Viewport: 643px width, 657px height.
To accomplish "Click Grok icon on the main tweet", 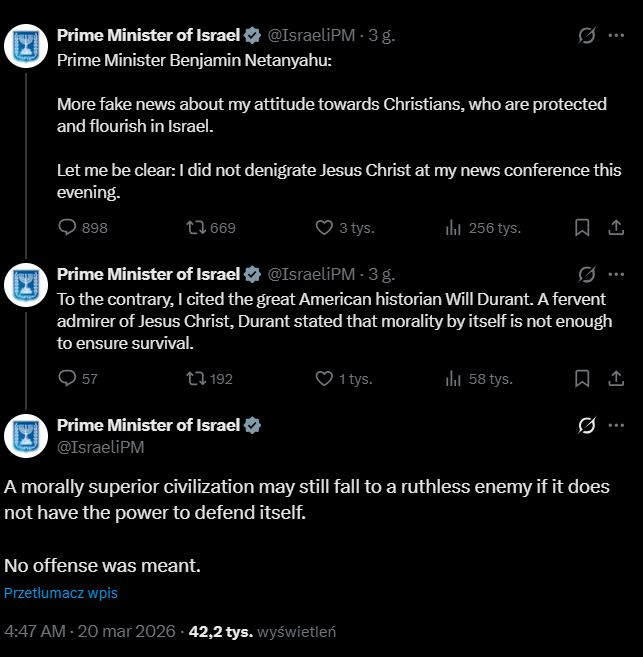I will 588,425.
